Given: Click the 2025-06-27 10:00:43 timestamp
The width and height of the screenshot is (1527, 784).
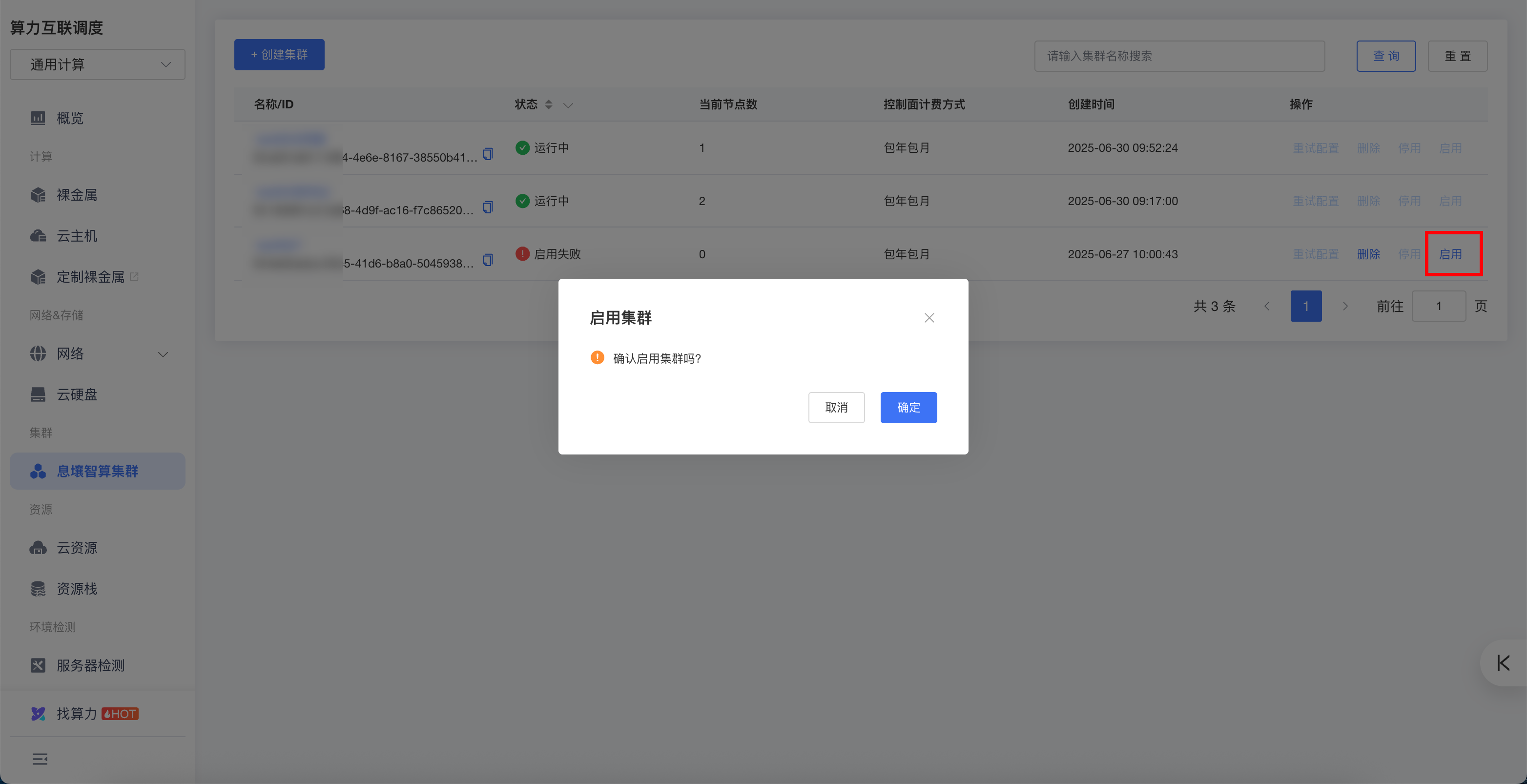Looking at the screenshot, I should [1123, 254].
